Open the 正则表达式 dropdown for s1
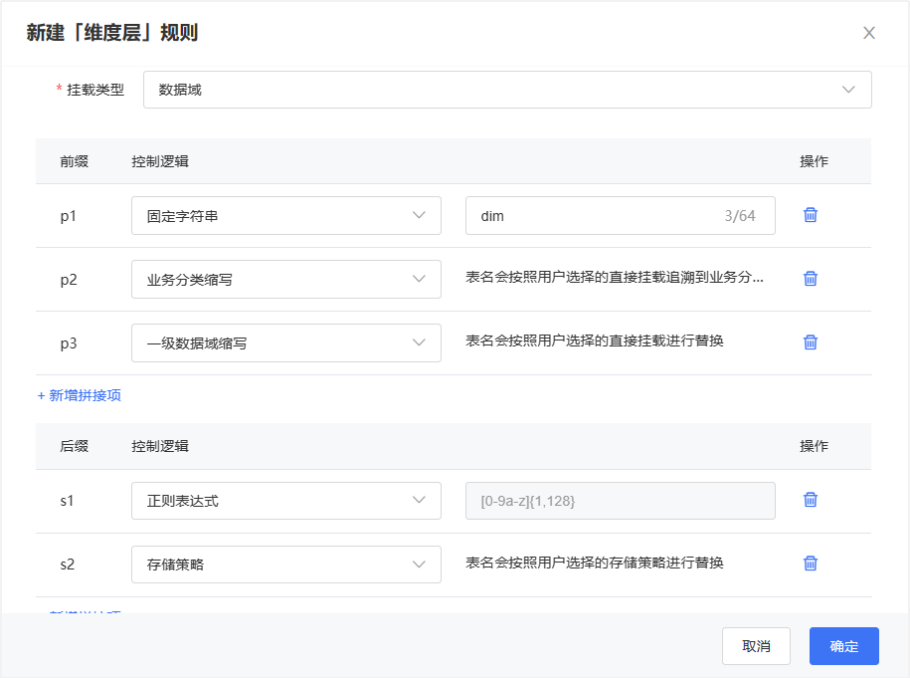Screen dimensions: 910x678 click(286, 501)
